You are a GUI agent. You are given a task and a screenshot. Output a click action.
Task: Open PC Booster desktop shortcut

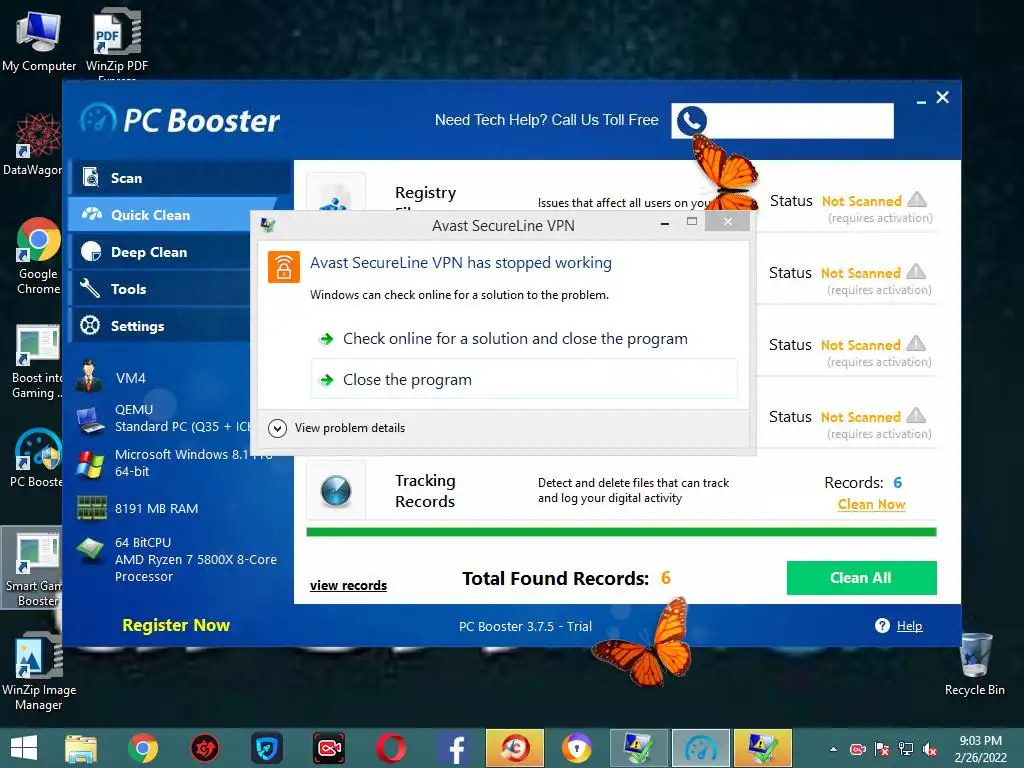(x=37, y=458)
